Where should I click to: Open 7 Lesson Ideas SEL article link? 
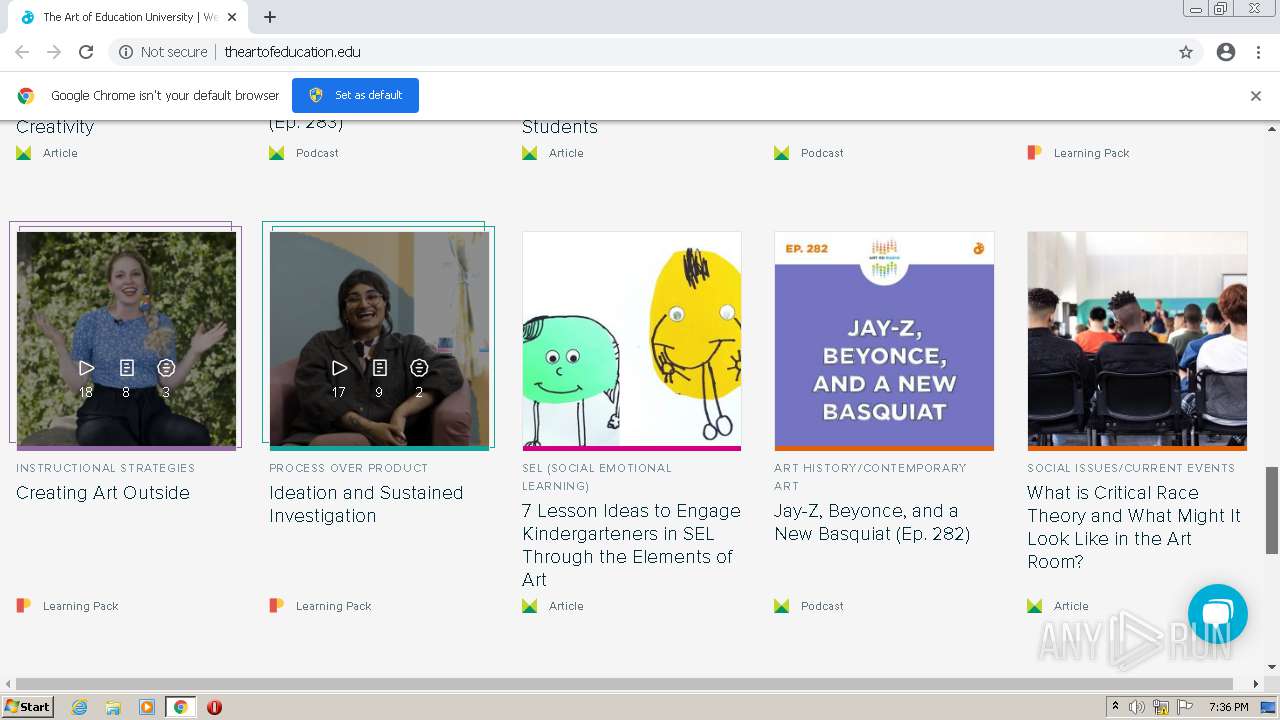(631, 545)
